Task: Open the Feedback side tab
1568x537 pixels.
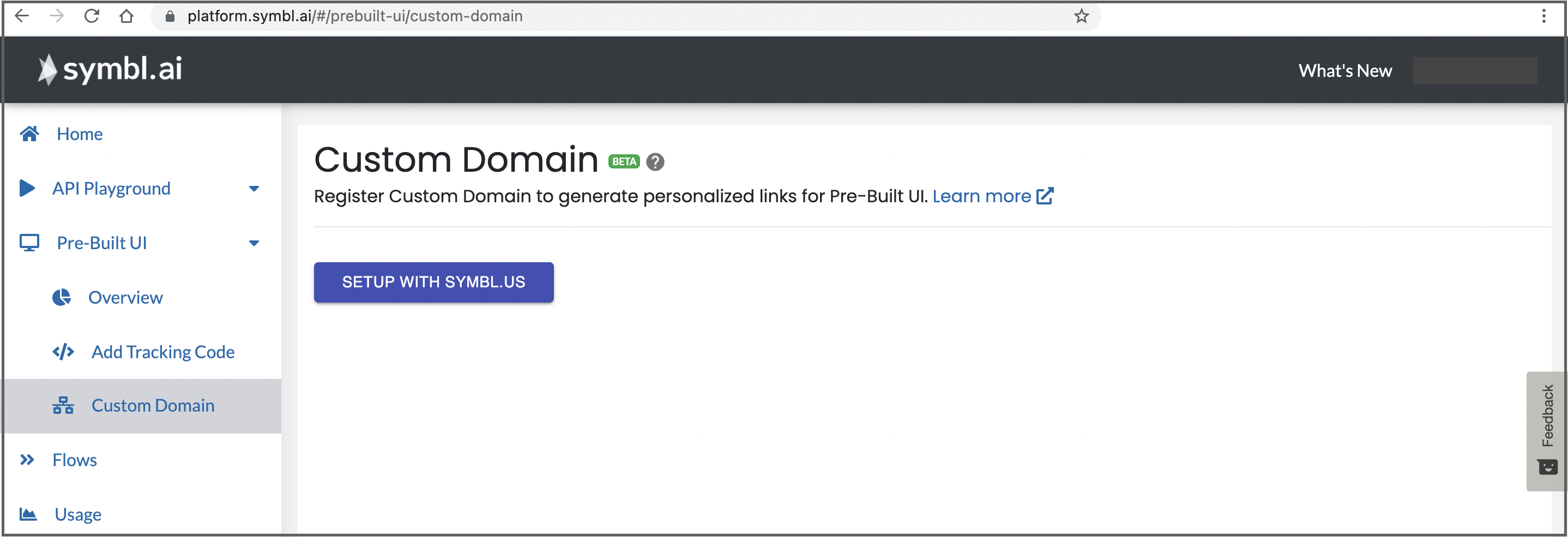Action: click(1547, 431)
